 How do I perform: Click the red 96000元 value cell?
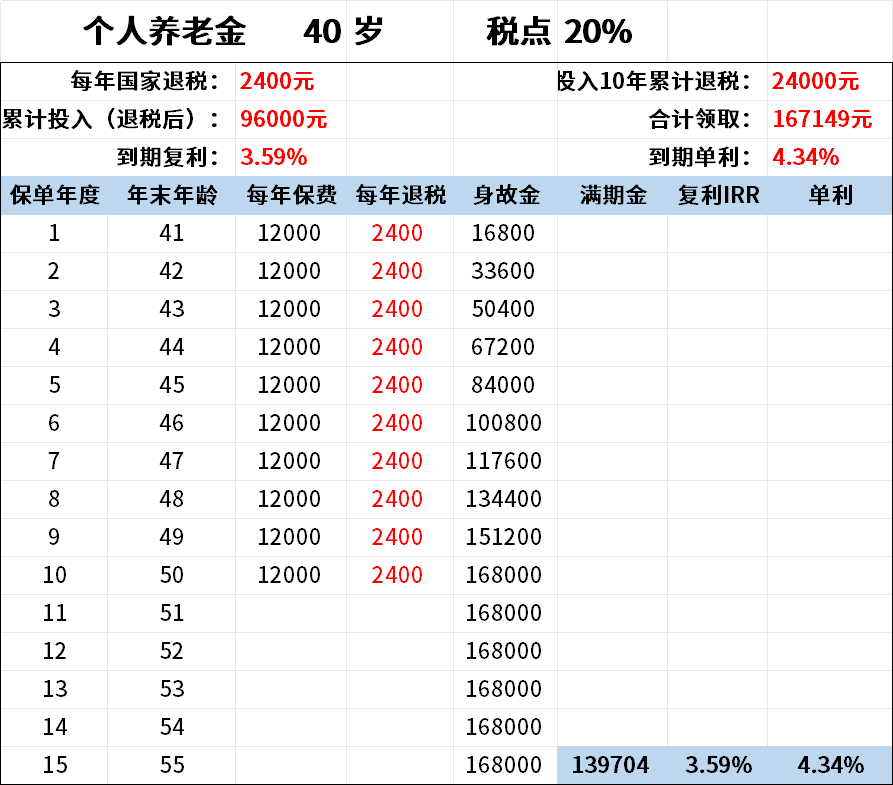[284, 120]
